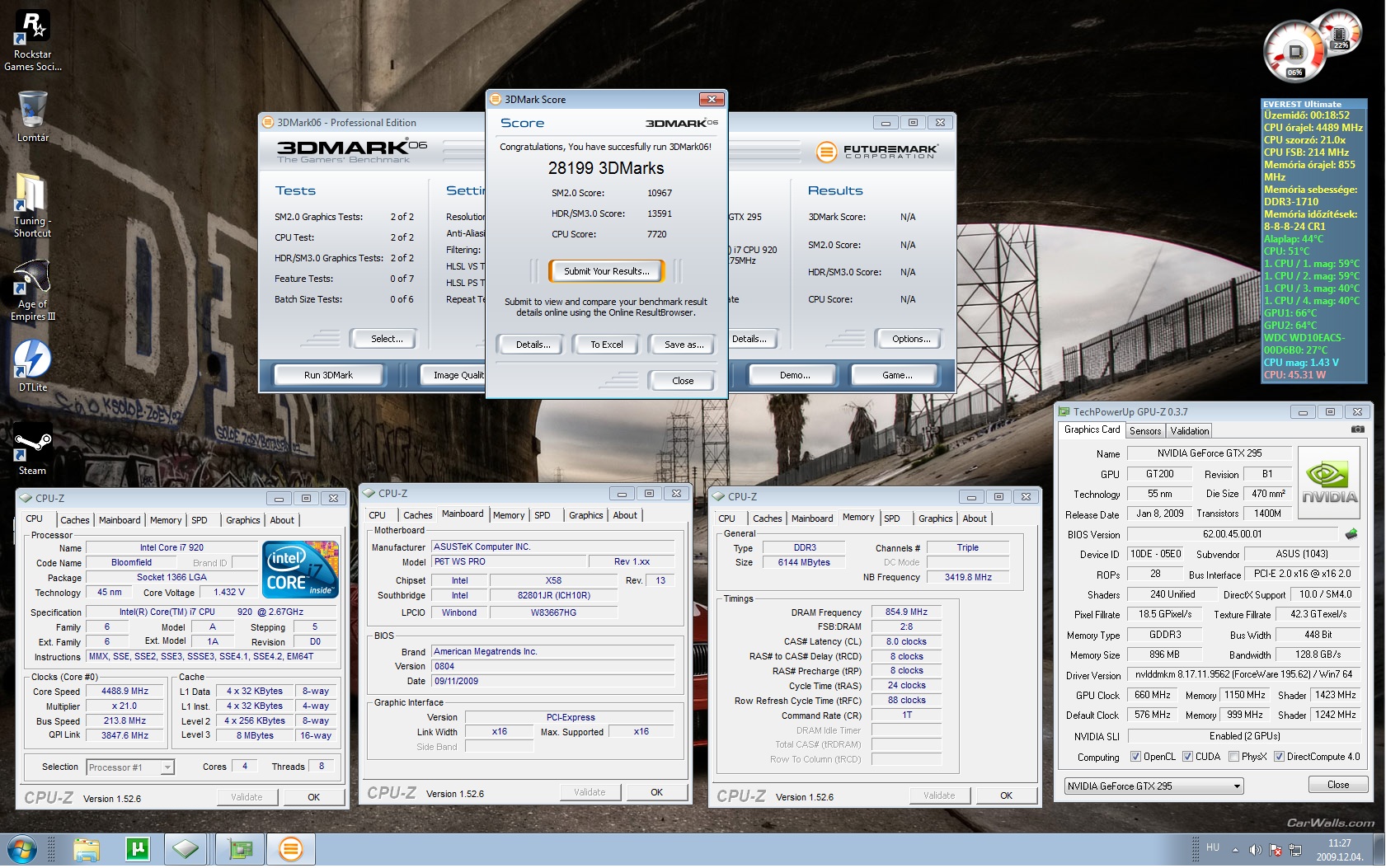This screenshot has height=868, width=1386.
Task: Toggle the OpenCL checkbox in GPU-Z
Action: [x=1135, y=757]
